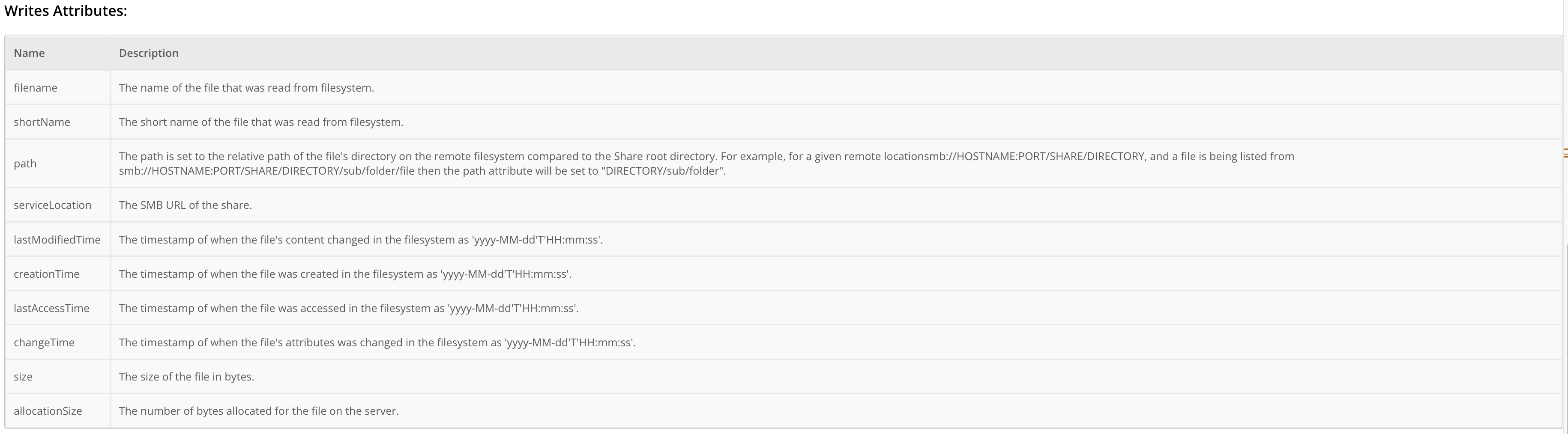
Task: Click the path attribute name
Action: [25, 163]
